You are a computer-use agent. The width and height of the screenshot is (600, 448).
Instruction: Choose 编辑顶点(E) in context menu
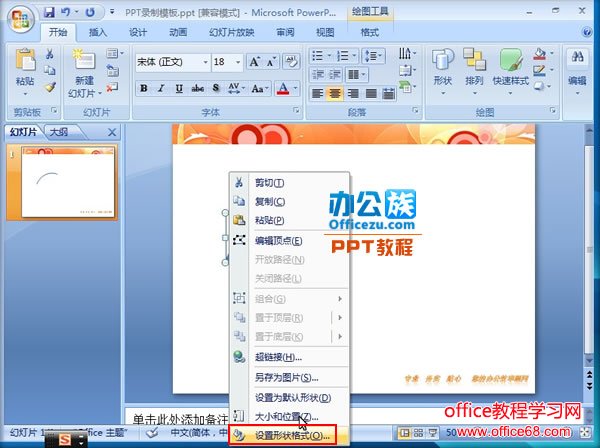click(x=289, y=241)
